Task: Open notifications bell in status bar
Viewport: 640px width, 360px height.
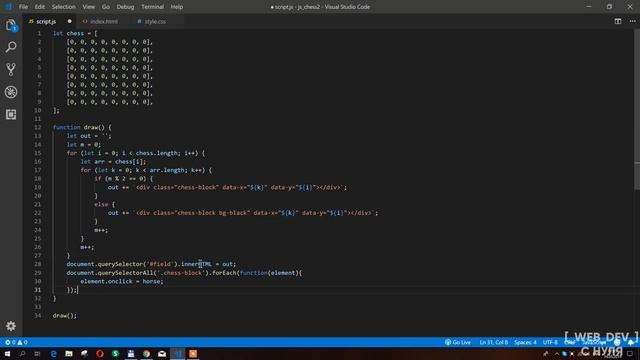Action: click(631, 342)
